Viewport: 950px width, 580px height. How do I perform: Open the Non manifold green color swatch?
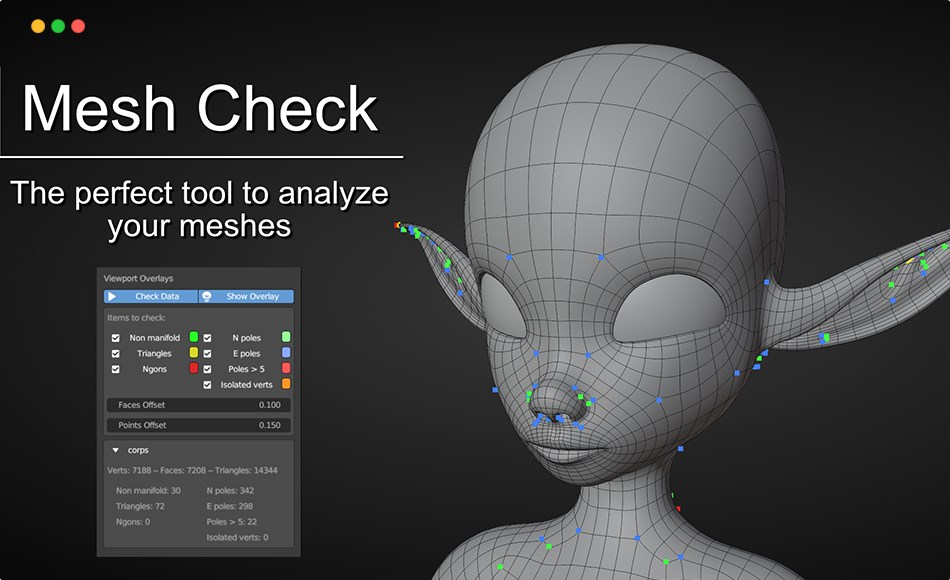pos(193,338)
